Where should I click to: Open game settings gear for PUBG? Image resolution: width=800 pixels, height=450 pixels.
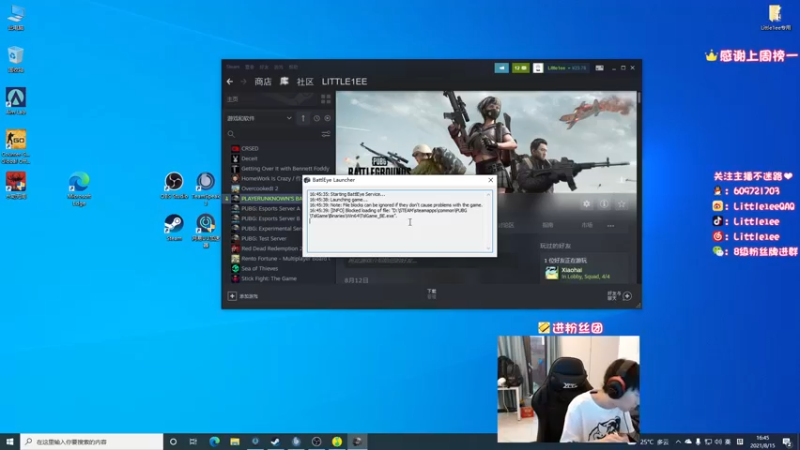pyautogui.click(x=587, y=204)
